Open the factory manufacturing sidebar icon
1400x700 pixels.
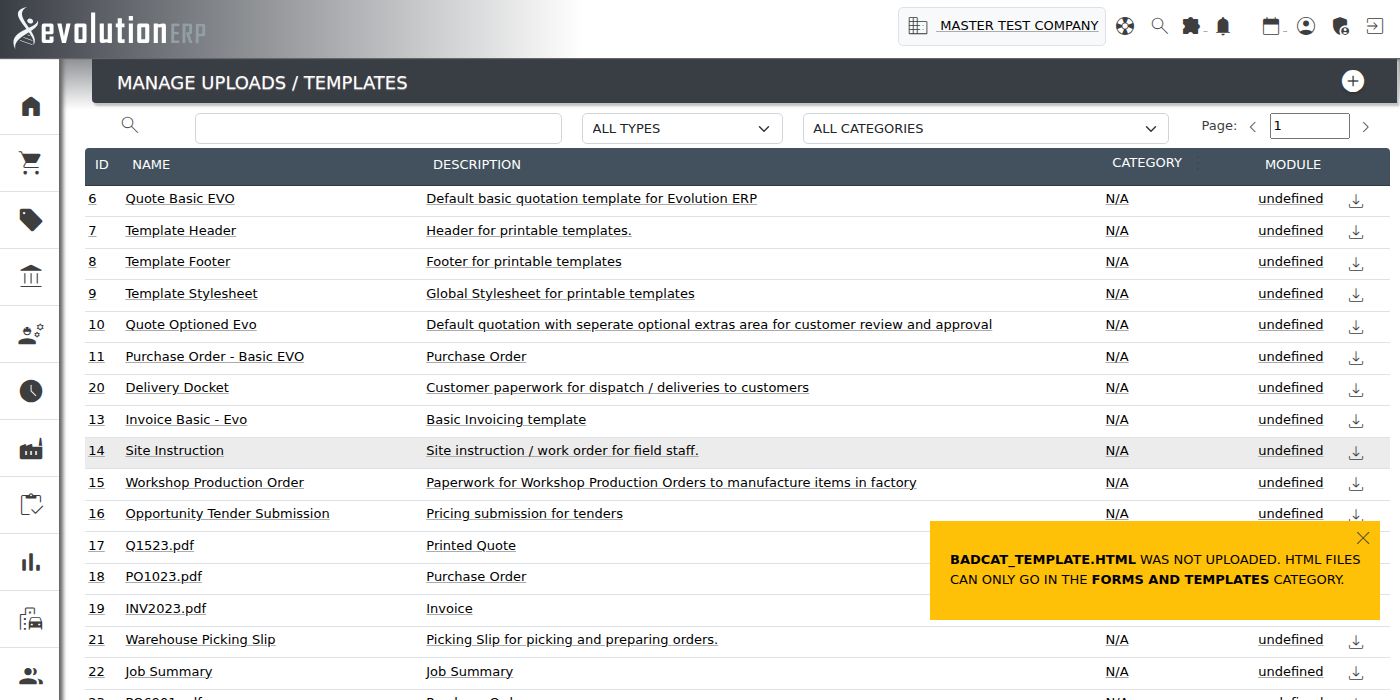point(31,448)
